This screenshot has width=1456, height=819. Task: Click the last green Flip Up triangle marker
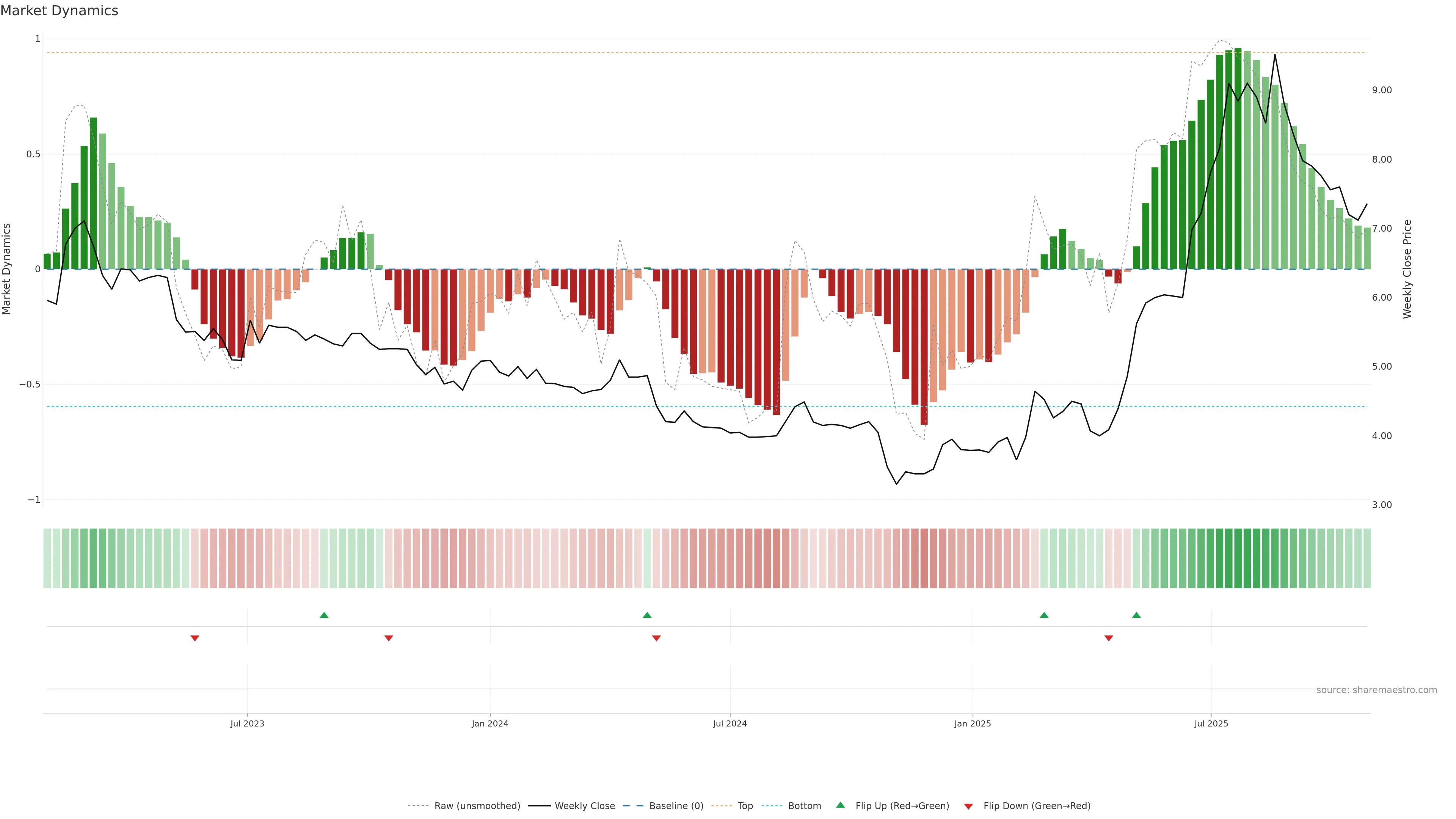1136,615
